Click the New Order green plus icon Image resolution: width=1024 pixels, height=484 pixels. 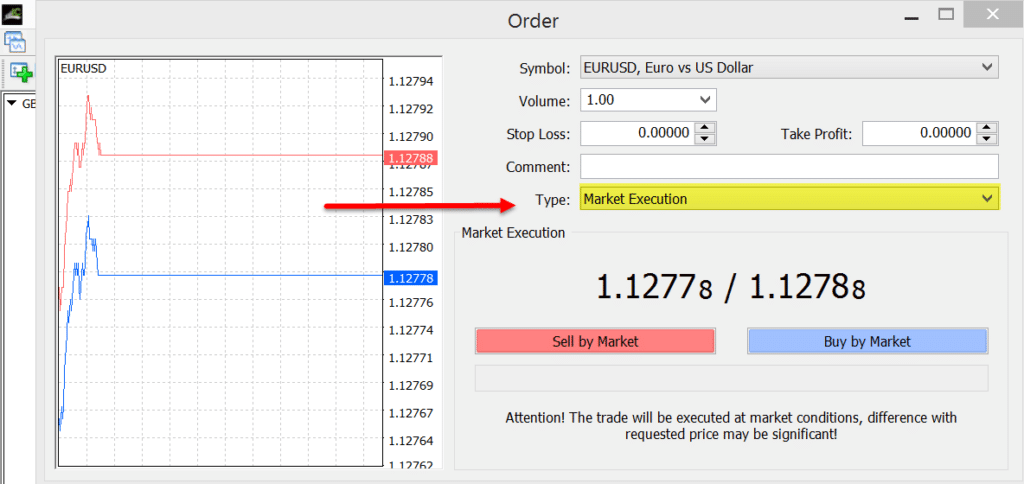pos(20,72)
